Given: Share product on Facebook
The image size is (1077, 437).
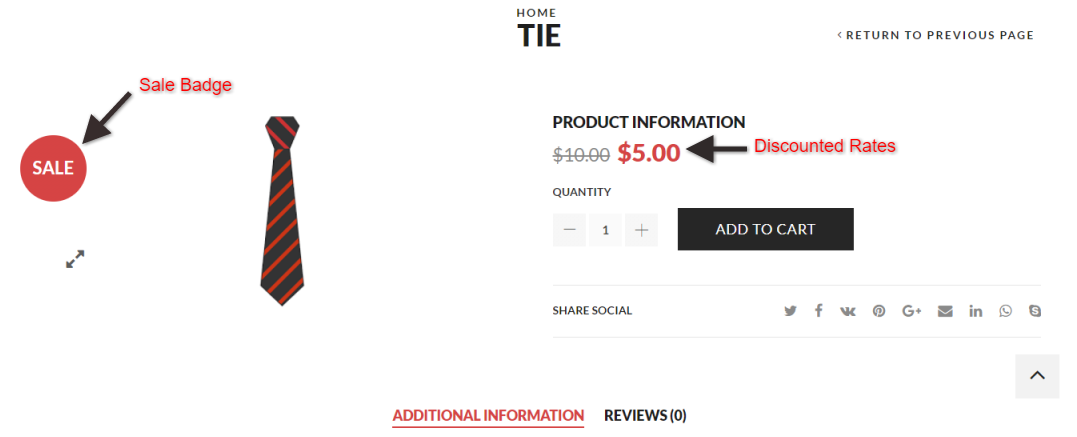Looking at the screenshot, I should click(818, 311).
